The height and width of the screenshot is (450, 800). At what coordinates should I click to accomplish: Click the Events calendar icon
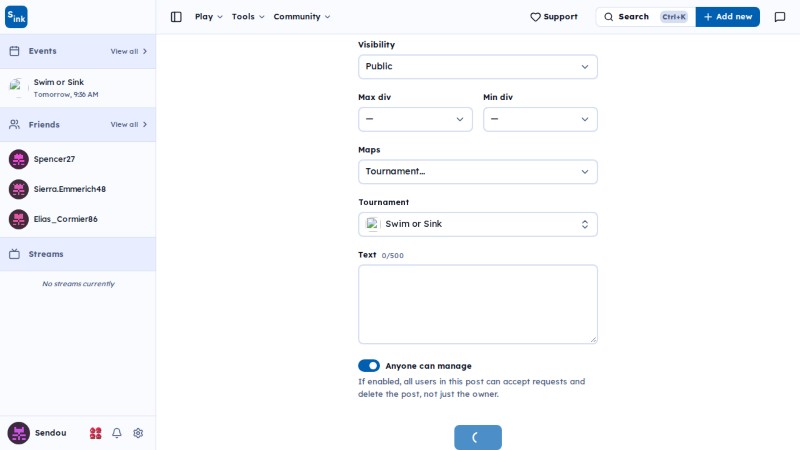[x=14, y=51]
